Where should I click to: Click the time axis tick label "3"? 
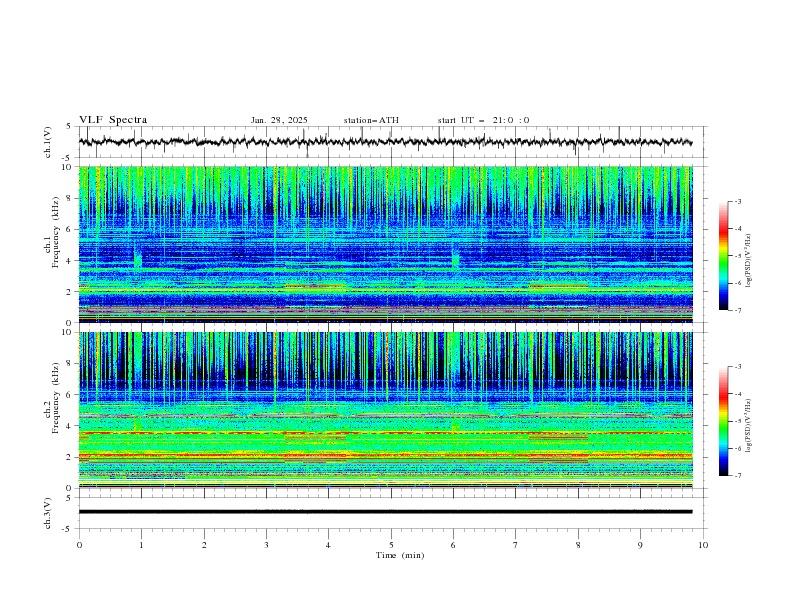tap(266, 545)
